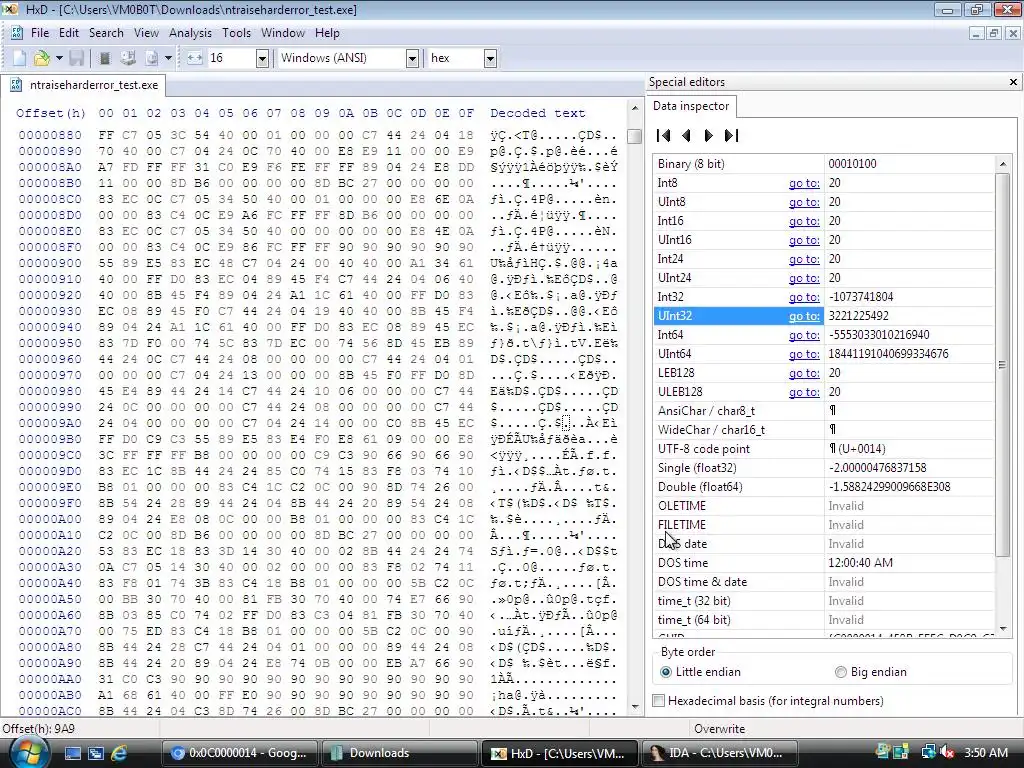This screenshot has width=1024, height=768.
Task: Click the tray icon left of the network icon
Action: click(901, 752)
